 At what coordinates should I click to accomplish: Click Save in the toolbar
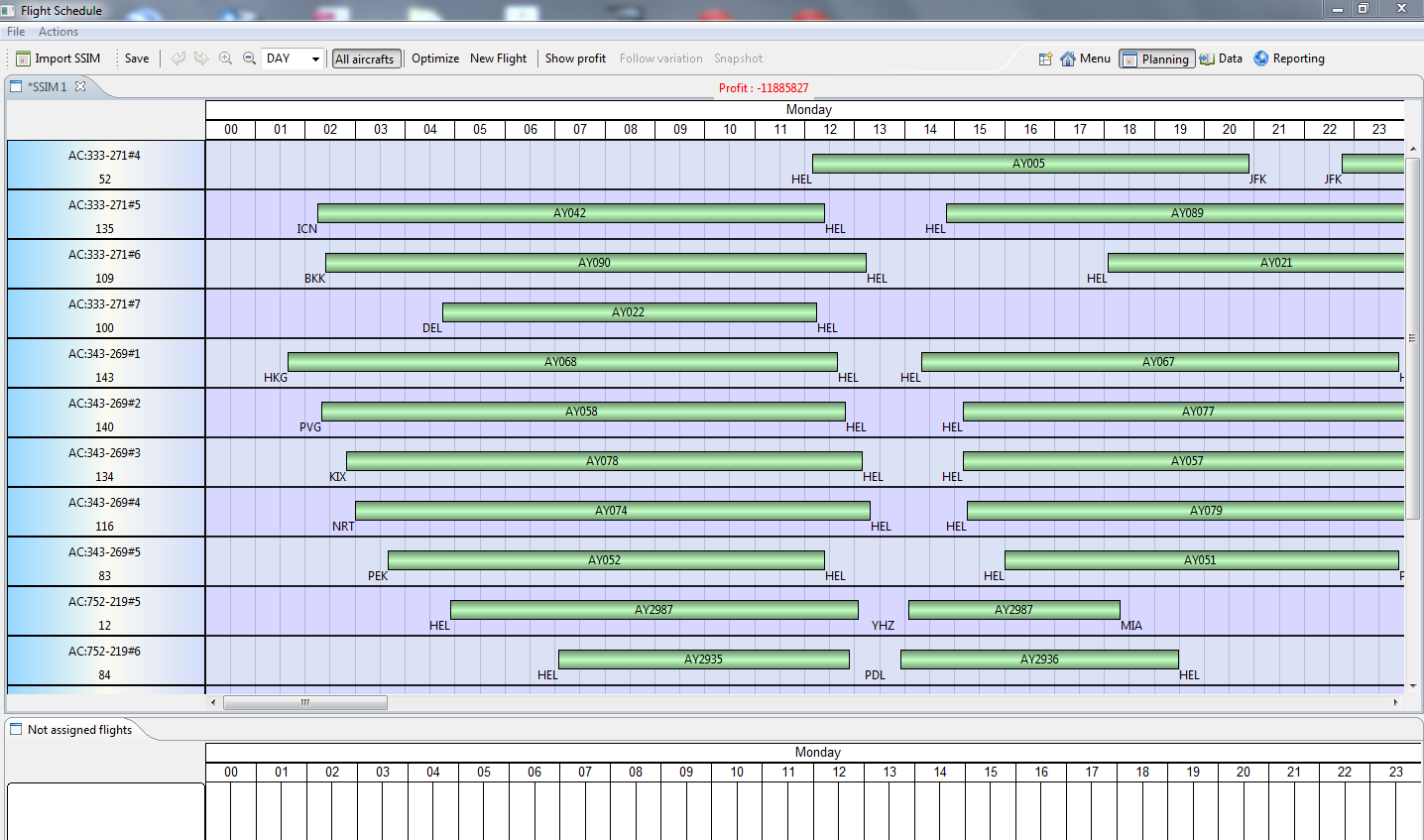click(x=137, y=59)
